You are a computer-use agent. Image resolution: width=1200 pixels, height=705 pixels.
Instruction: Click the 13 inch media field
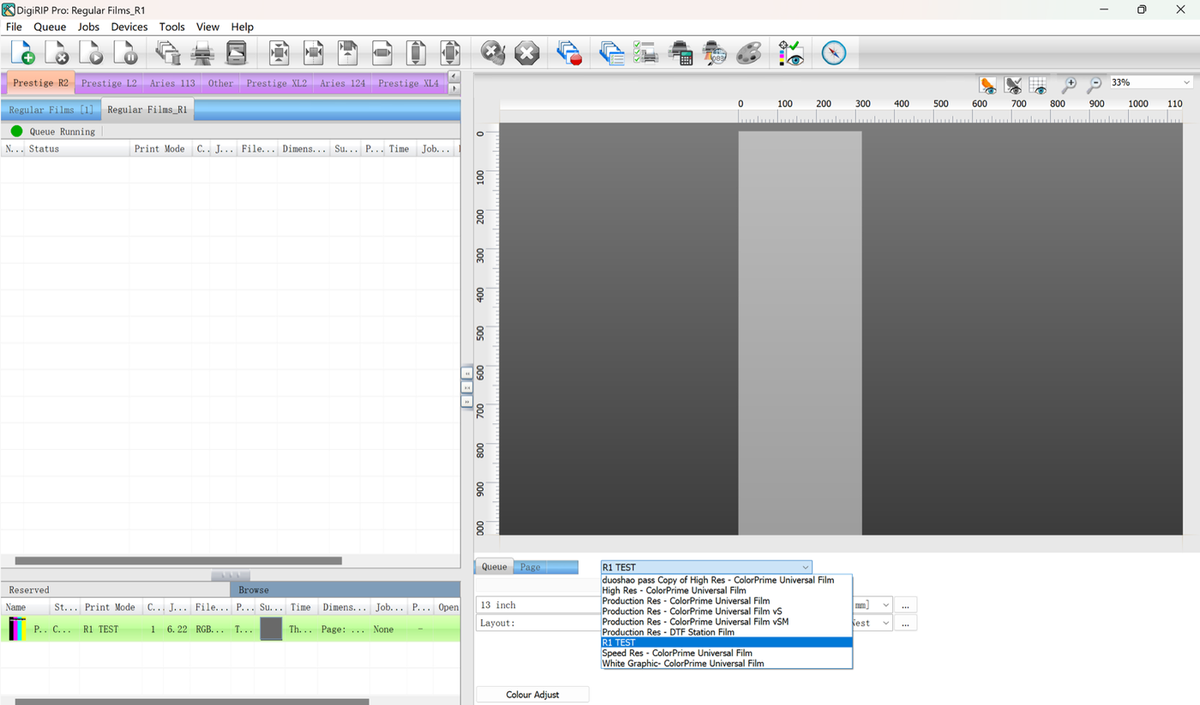[537, 605]
